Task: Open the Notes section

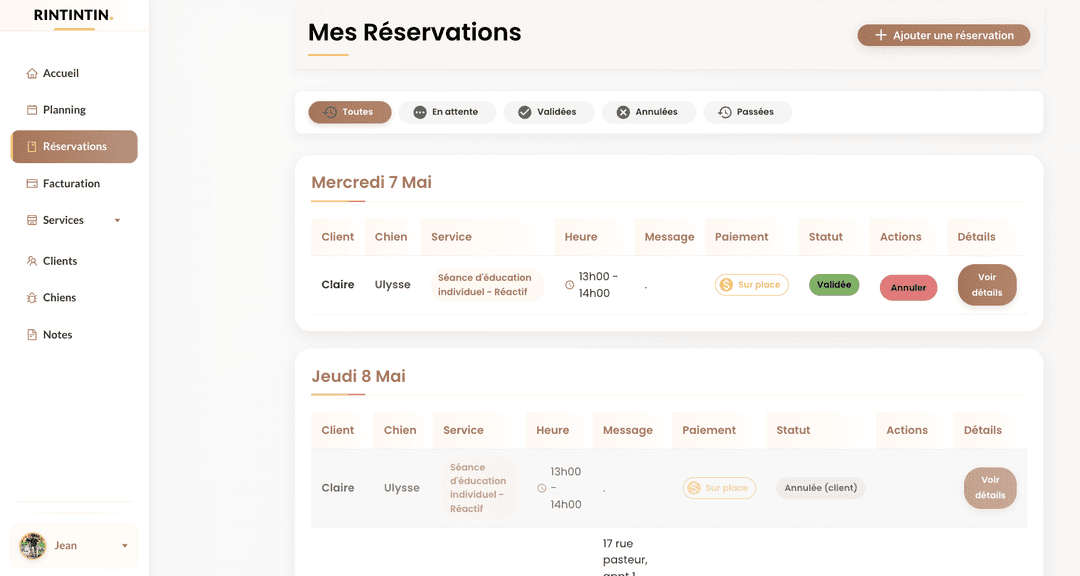Action: pyautogui.click(x=57, y=335)
